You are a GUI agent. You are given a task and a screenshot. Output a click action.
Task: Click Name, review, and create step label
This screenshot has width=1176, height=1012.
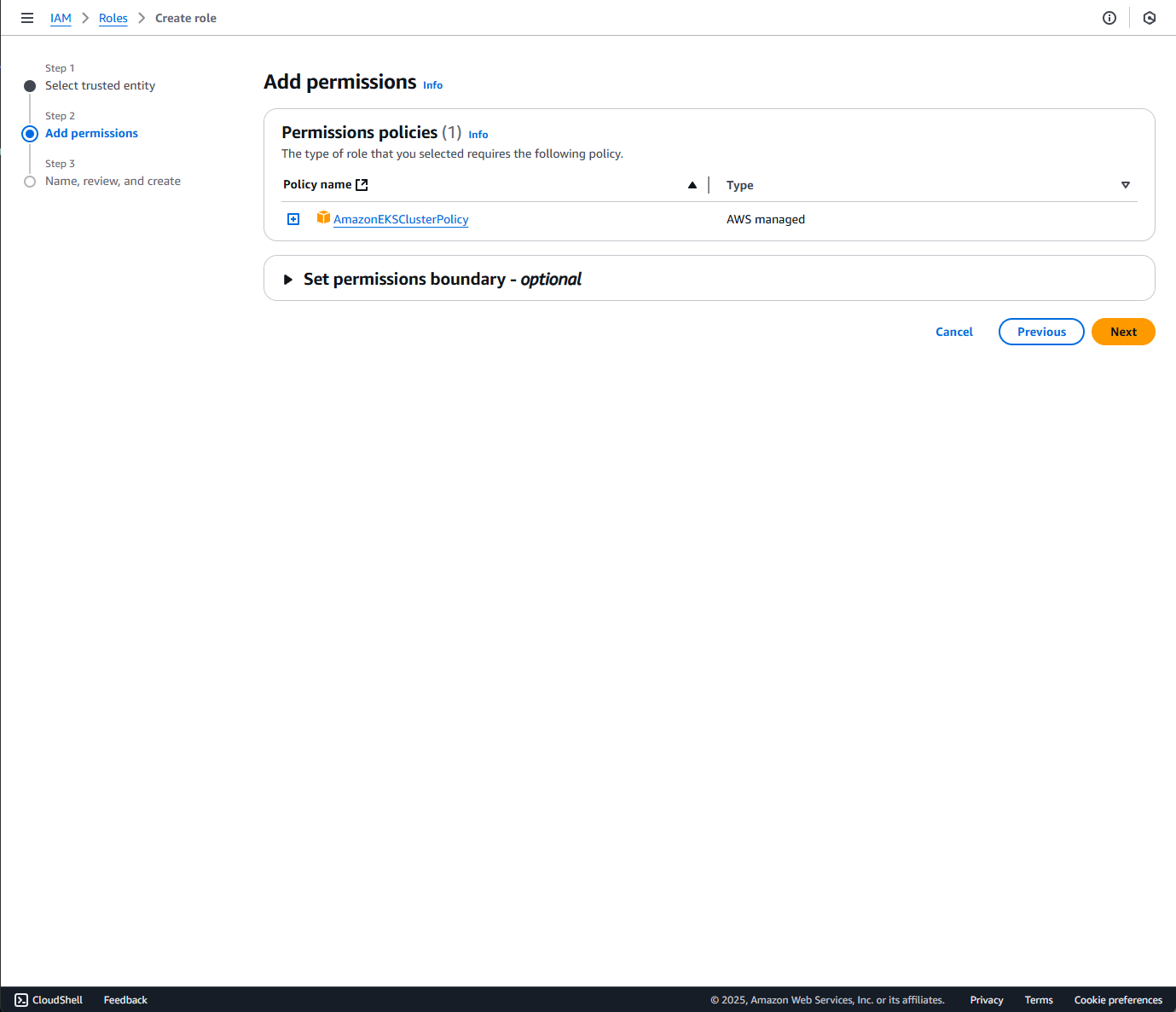coord(113,182)
